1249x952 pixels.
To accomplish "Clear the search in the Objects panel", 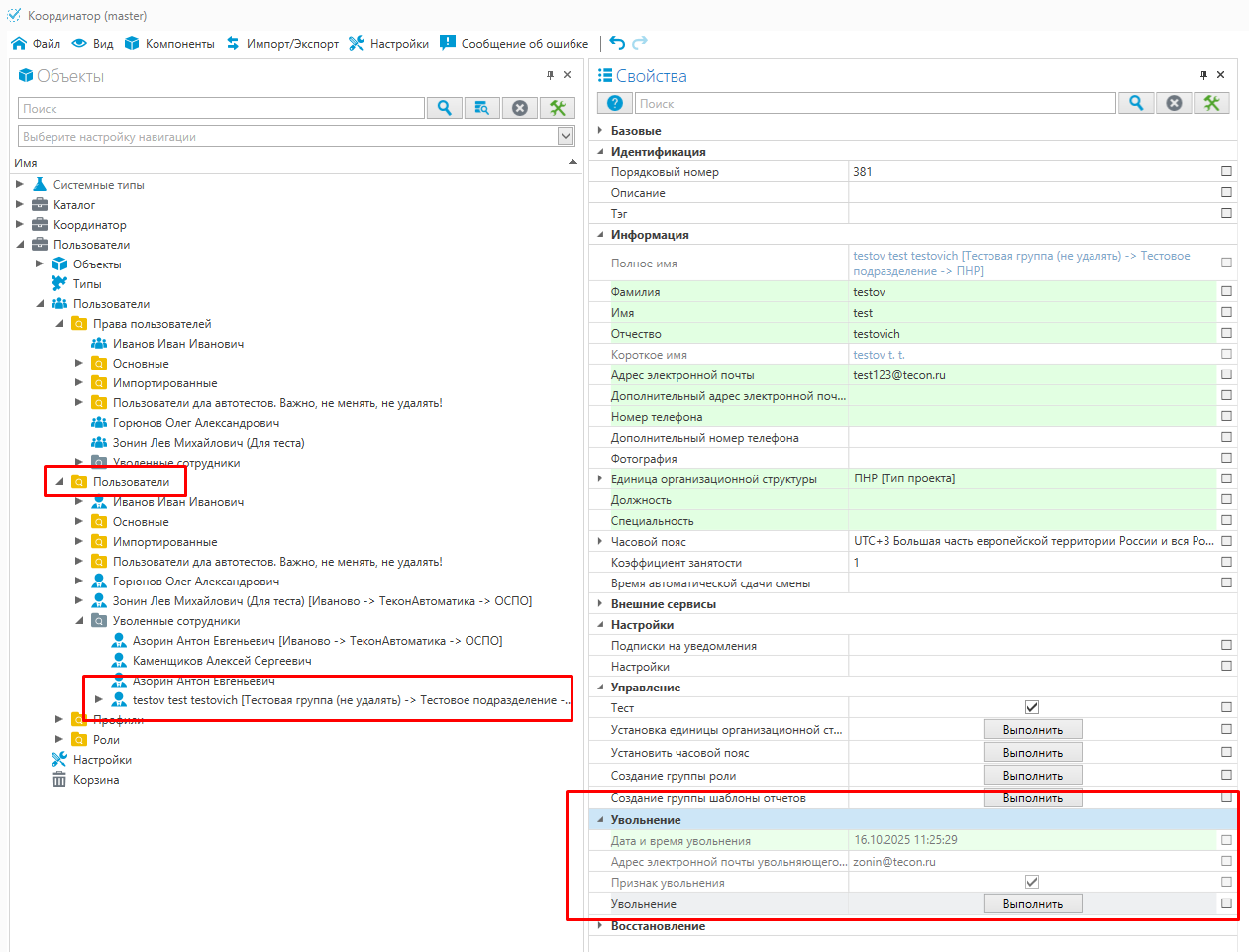I will click(x=519, y=108).
